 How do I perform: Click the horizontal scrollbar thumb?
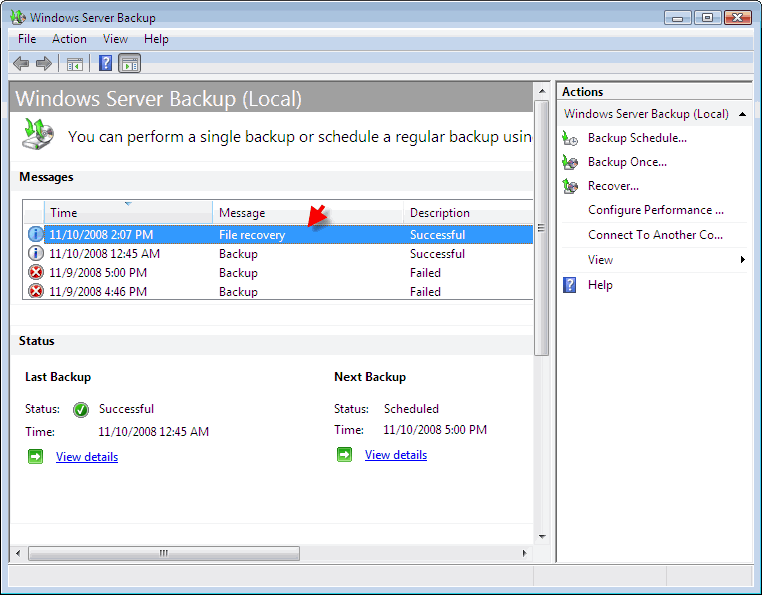(164, 553)
